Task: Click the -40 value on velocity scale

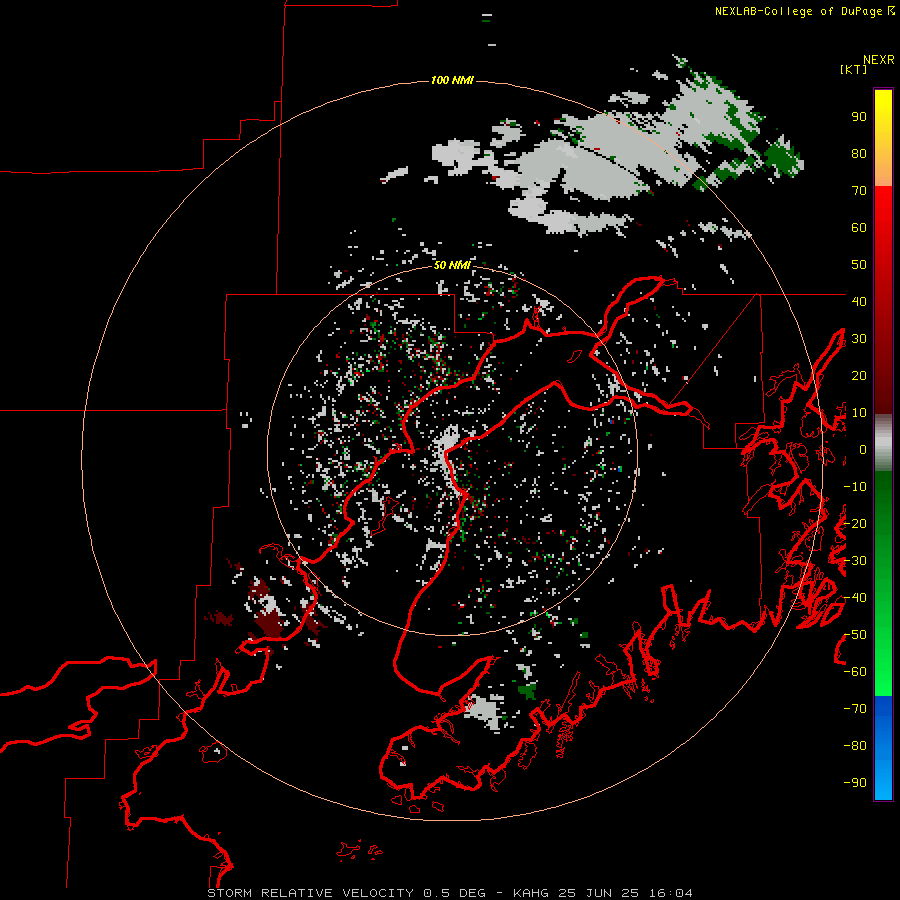Action: (x=855, y=598)
